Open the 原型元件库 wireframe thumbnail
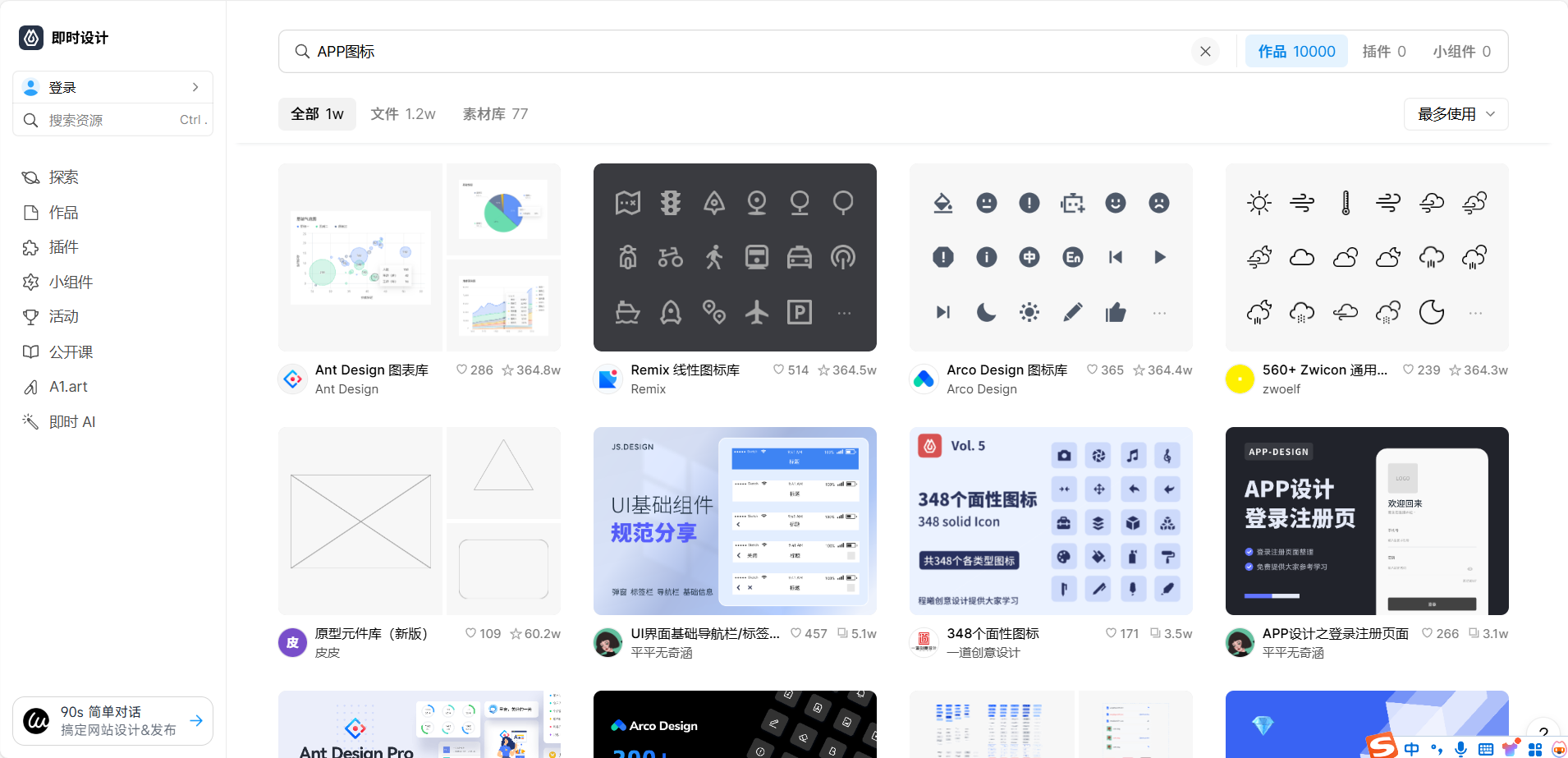 (420, 521)
